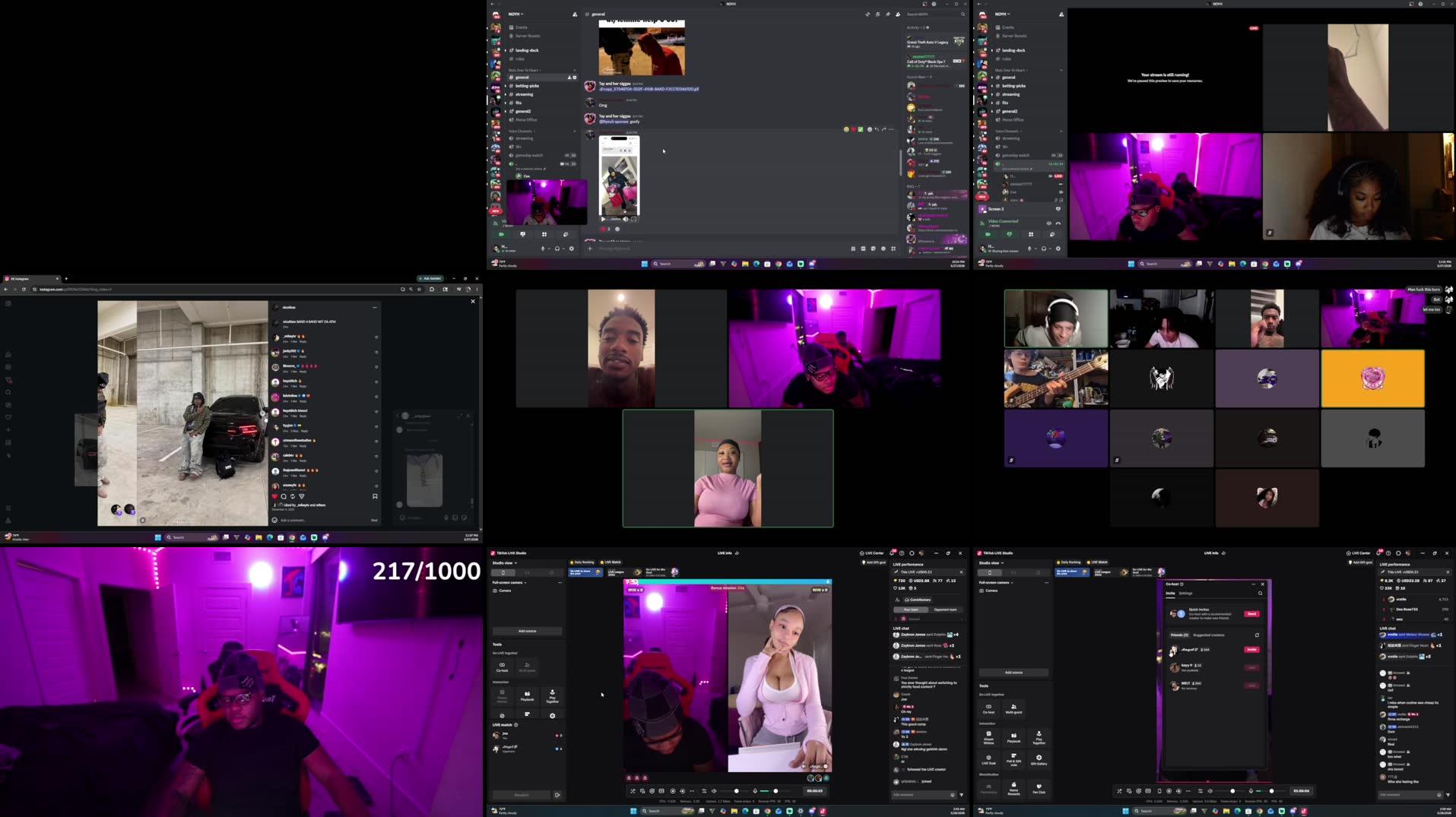Open Studio view dropdown in TikTok match window
1456x817 pixels.
click(x=504, y=563)
